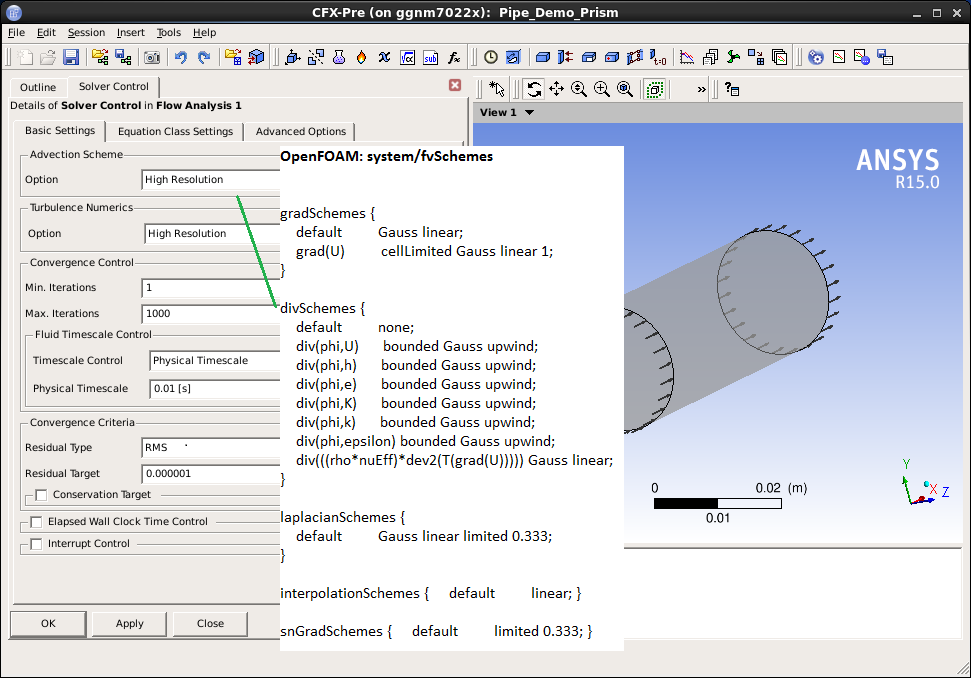Viewport: 971px width, 678px height.
Task: Click the Min. Iterations input field
Action: (x=211, y=288)
